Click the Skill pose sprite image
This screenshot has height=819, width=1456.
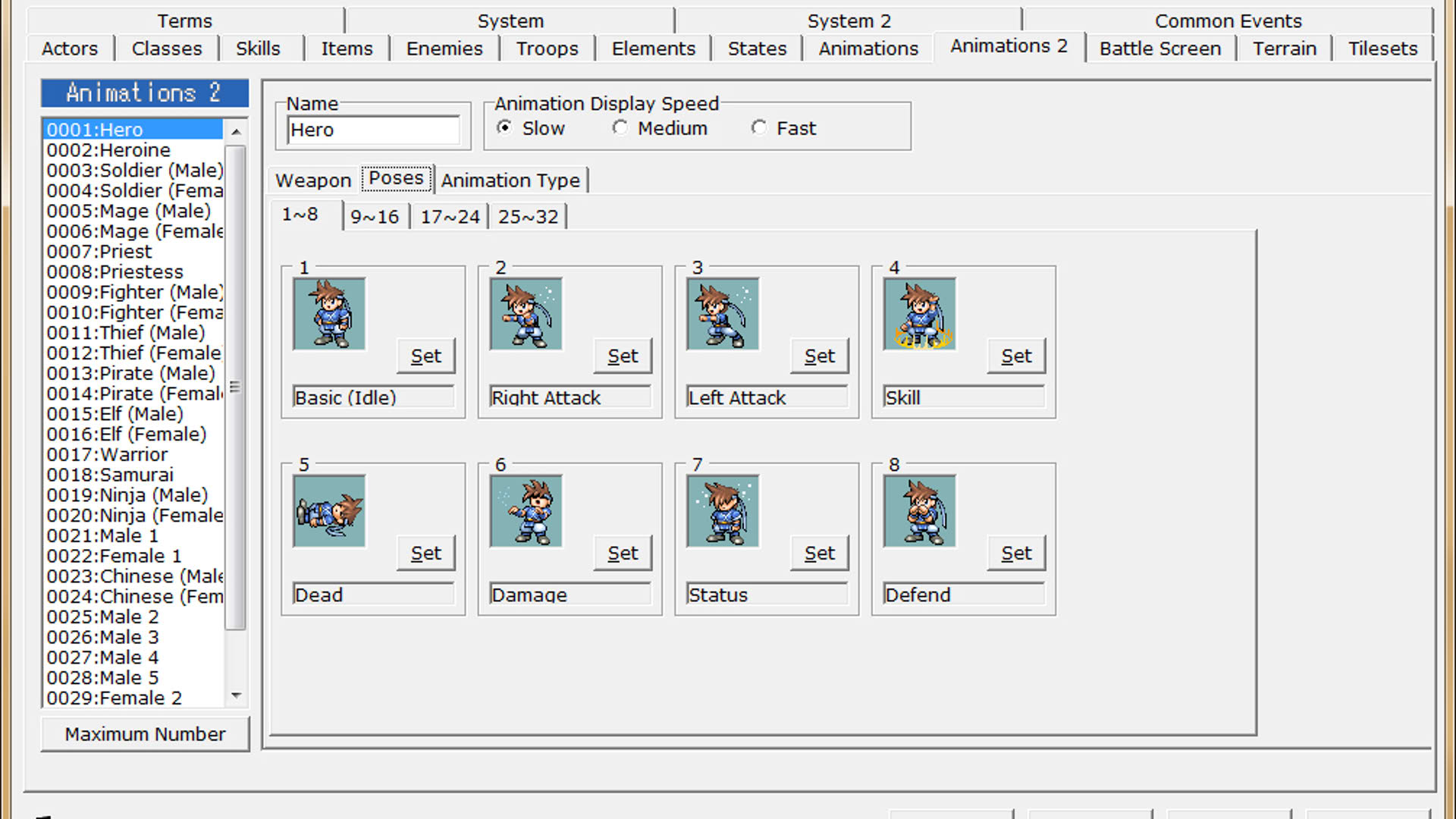click(920, 314)
